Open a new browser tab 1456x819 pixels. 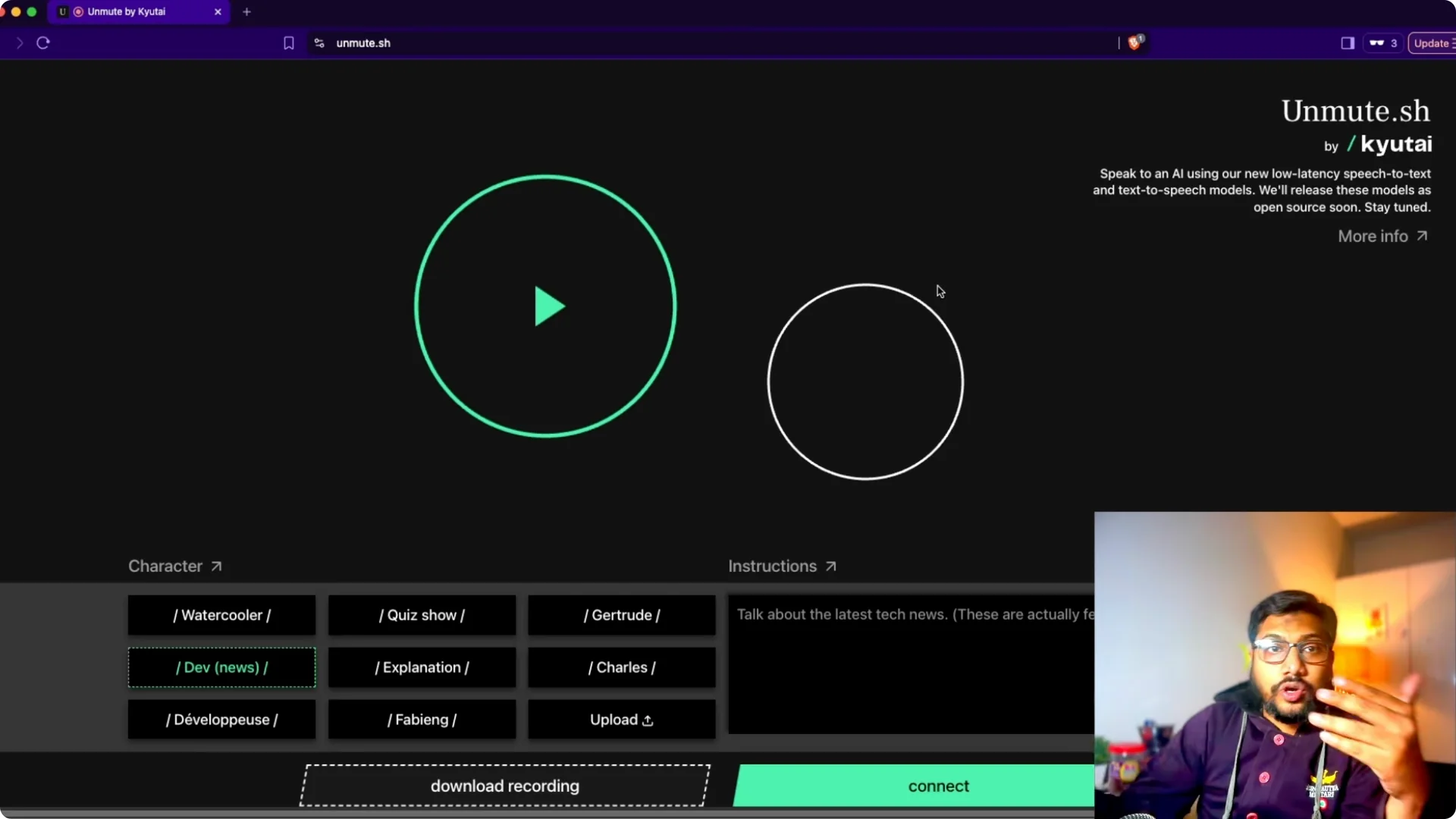tap(246, 11)
